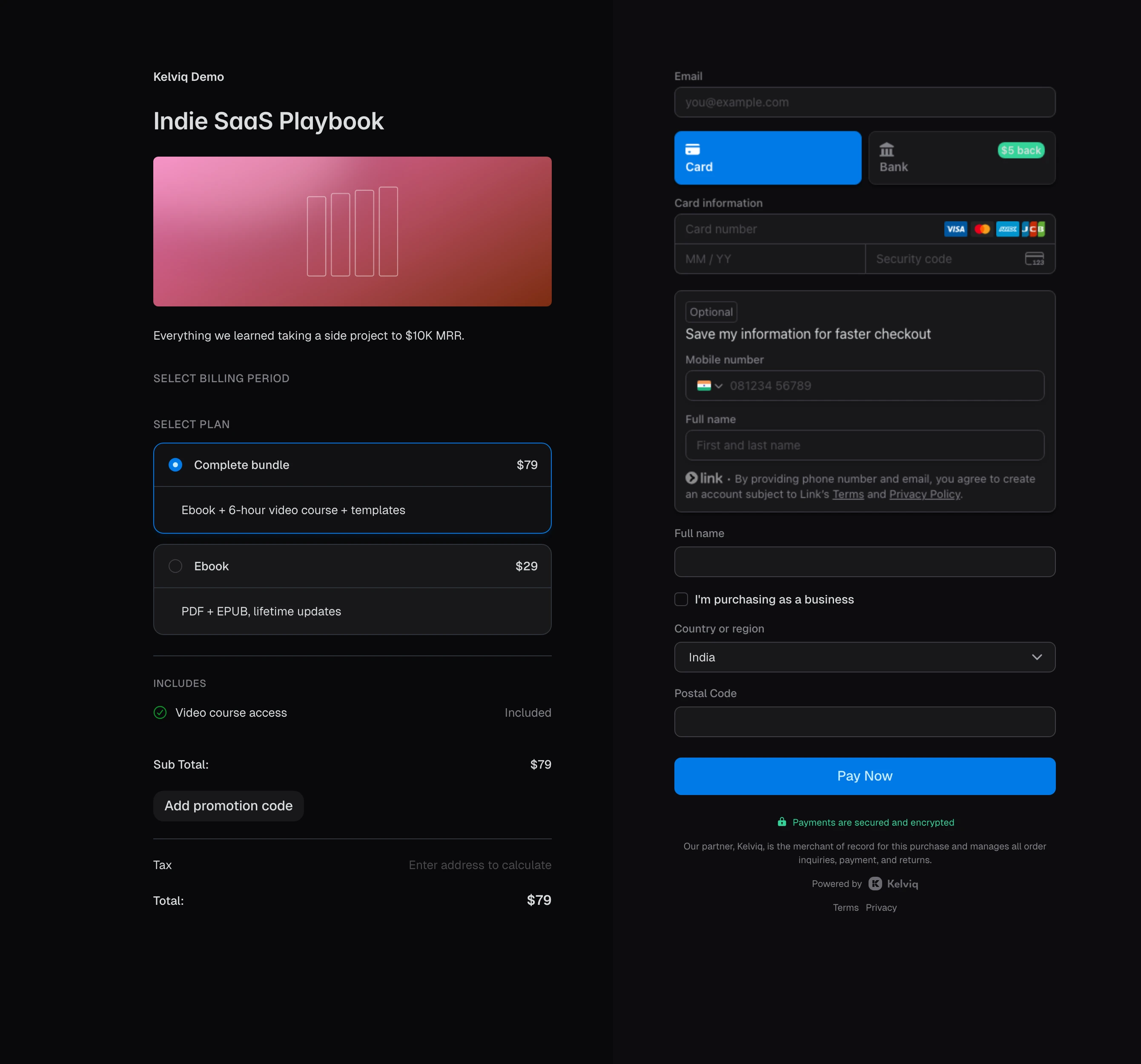1141x1064 pixels.
Task: Expand the phone country code chevron
Action: pyautogui.click(x=719, y=386)
